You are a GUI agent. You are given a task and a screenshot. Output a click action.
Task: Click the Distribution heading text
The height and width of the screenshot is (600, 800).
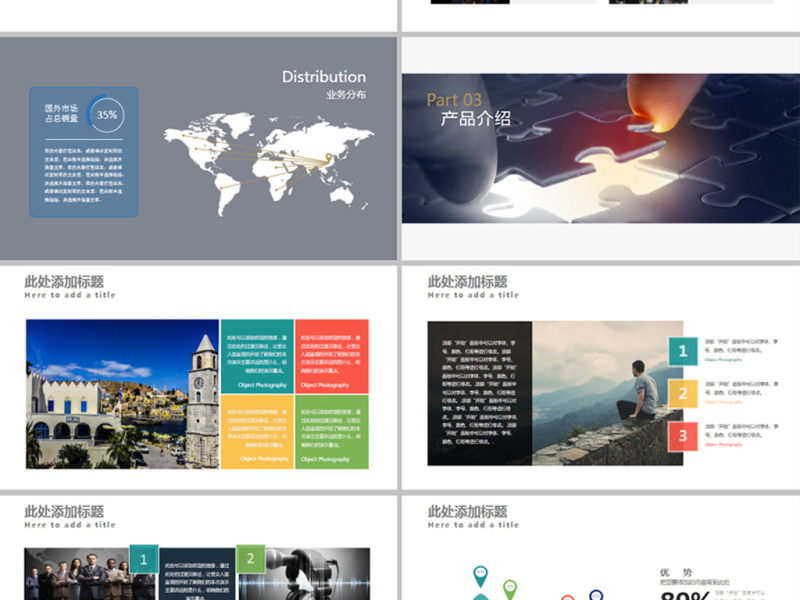pyautogui.click(x=323, y=77)
